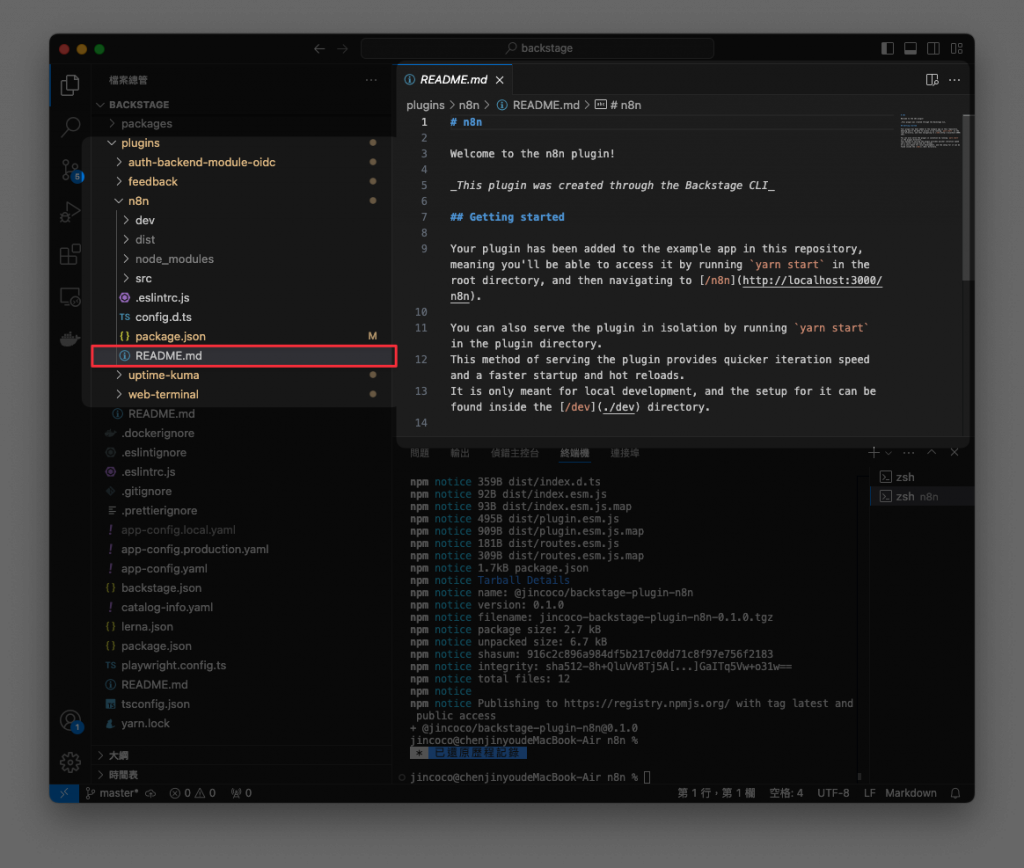
Task: Open modified package.json in n8n
Action: pyautogui.click(x=244, y=336)
